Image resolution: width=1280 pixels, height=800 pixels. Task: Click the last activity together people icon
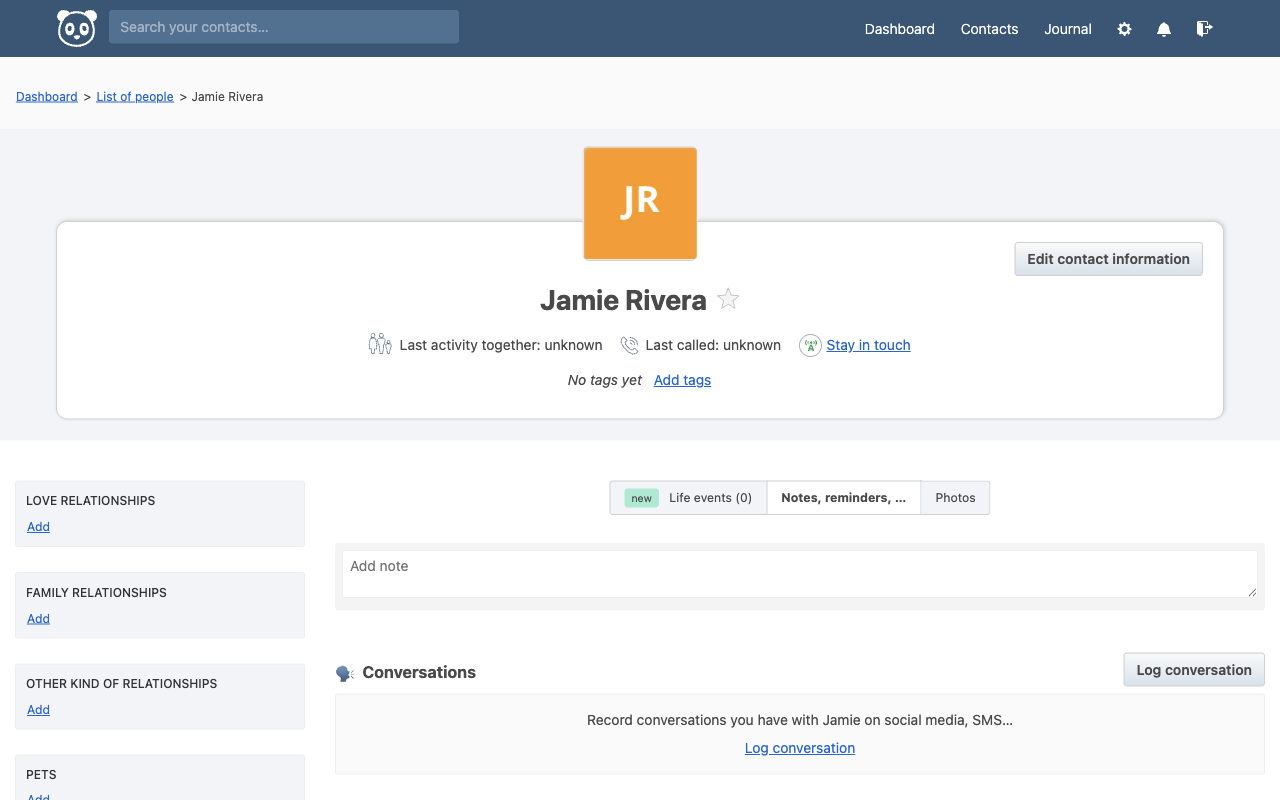click(x=380, y=345)
